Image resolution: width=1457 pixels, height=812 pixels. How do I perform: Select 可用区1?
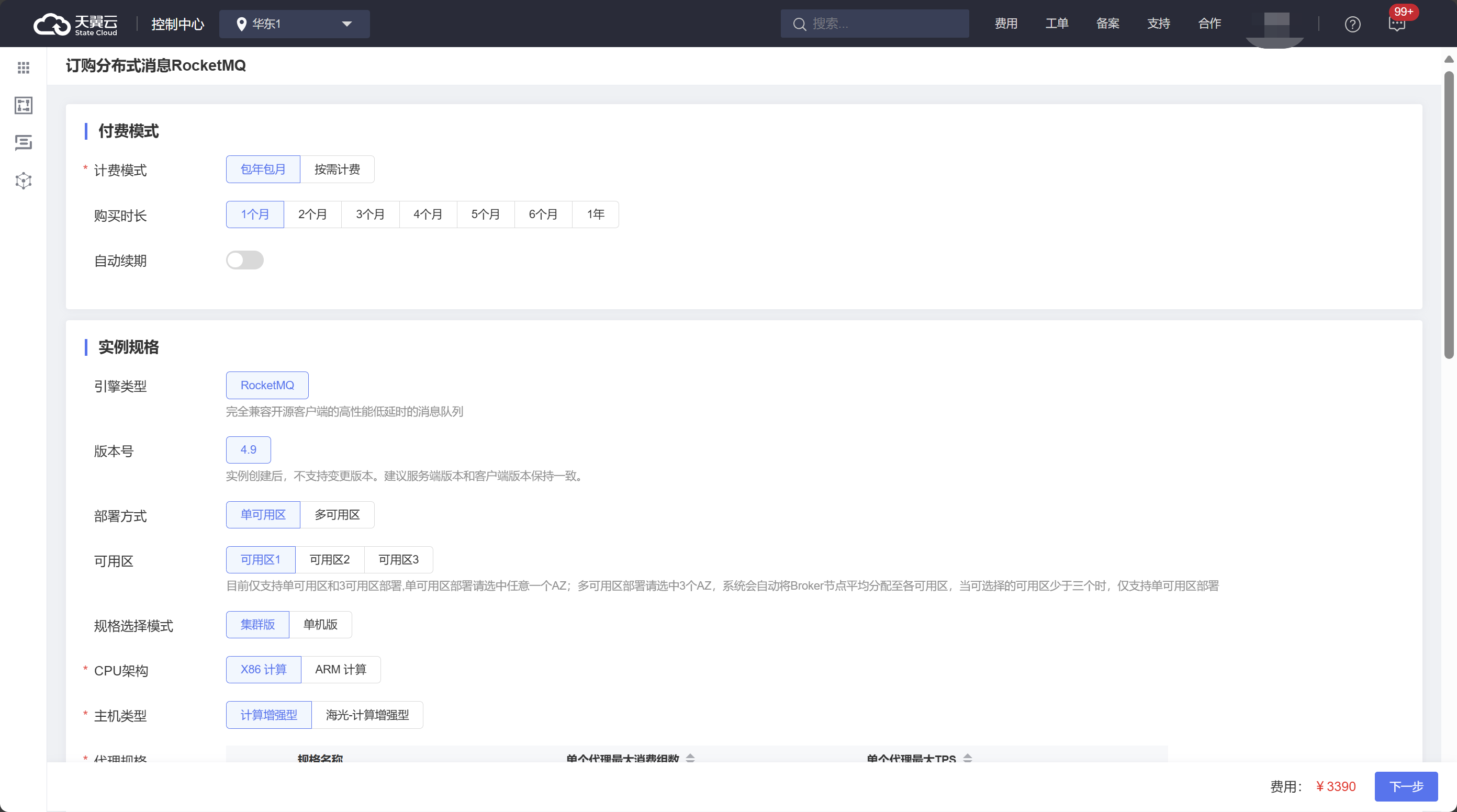[261, 560]
